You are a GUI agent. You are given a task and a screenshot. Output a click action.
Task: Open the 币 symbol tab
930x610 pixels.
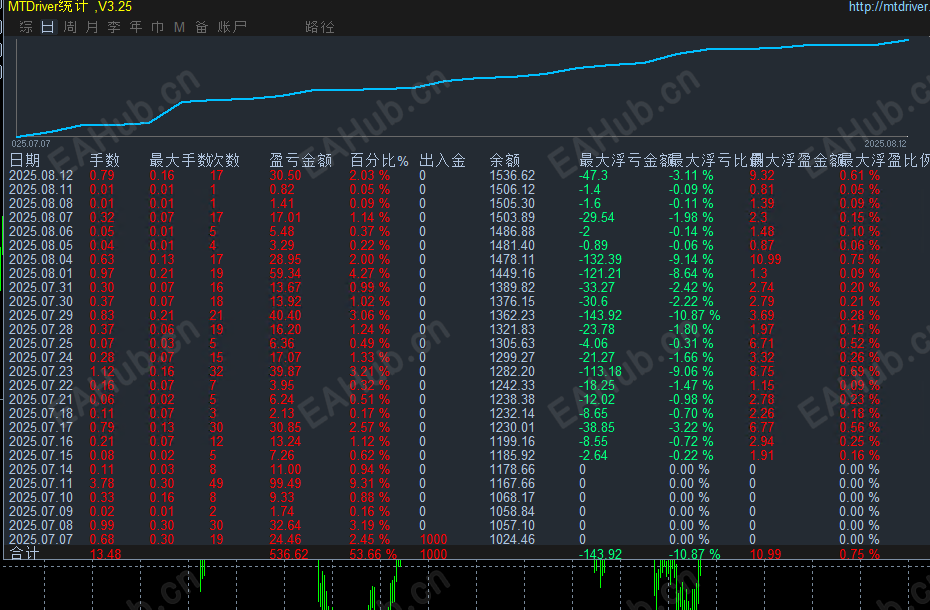click(158, 27)
